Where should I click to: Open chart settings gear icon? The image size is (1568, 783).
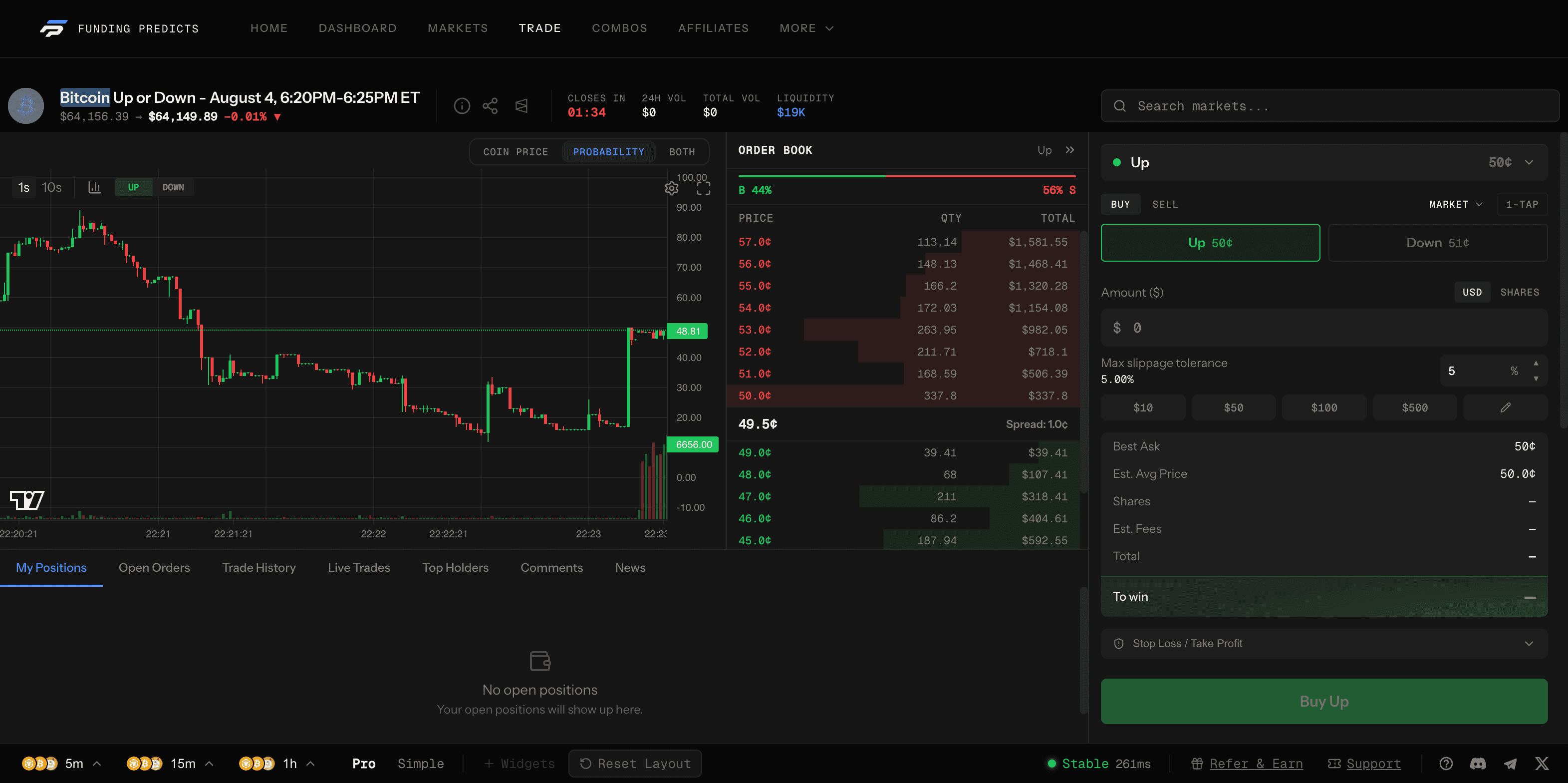tap(671, 188)
